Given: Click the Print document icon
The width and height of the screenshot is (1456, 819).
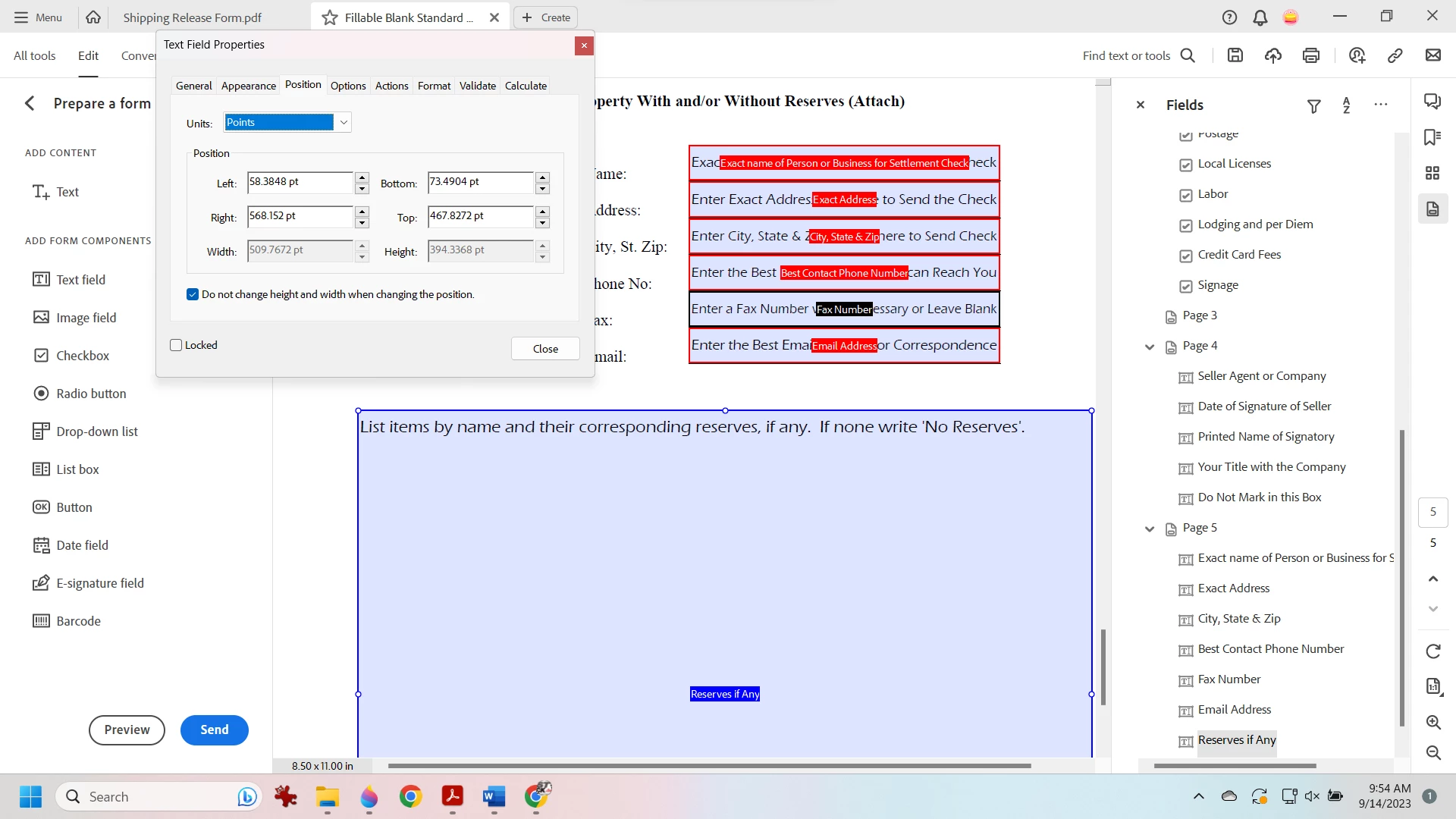Looking at the screenshot, I should coord(1311,55).
